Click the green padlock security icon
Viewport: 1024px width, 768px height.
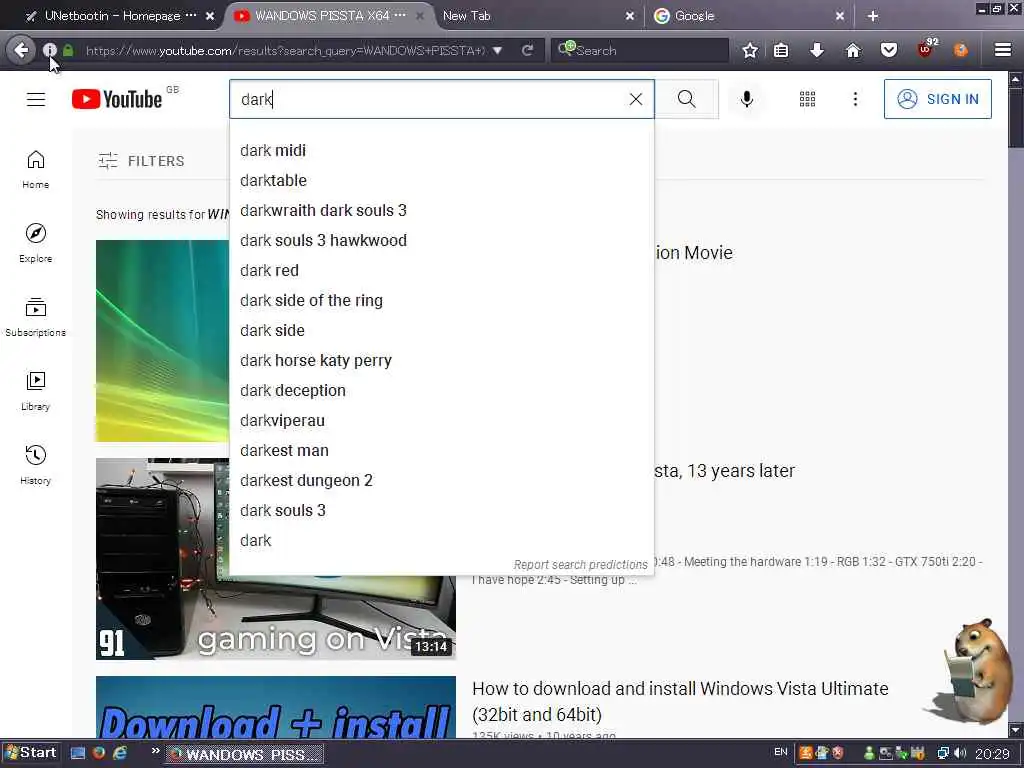pos(69,50)
